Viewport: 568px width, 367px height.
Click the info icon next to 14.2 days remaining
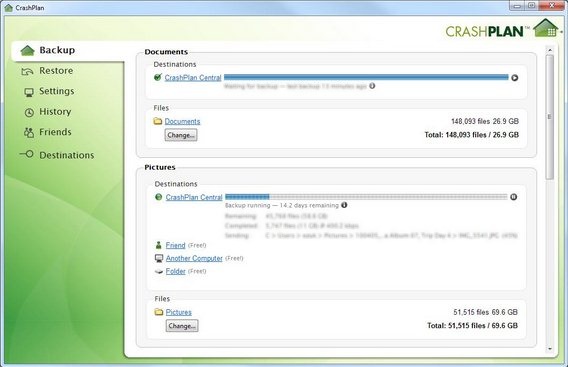344,205
